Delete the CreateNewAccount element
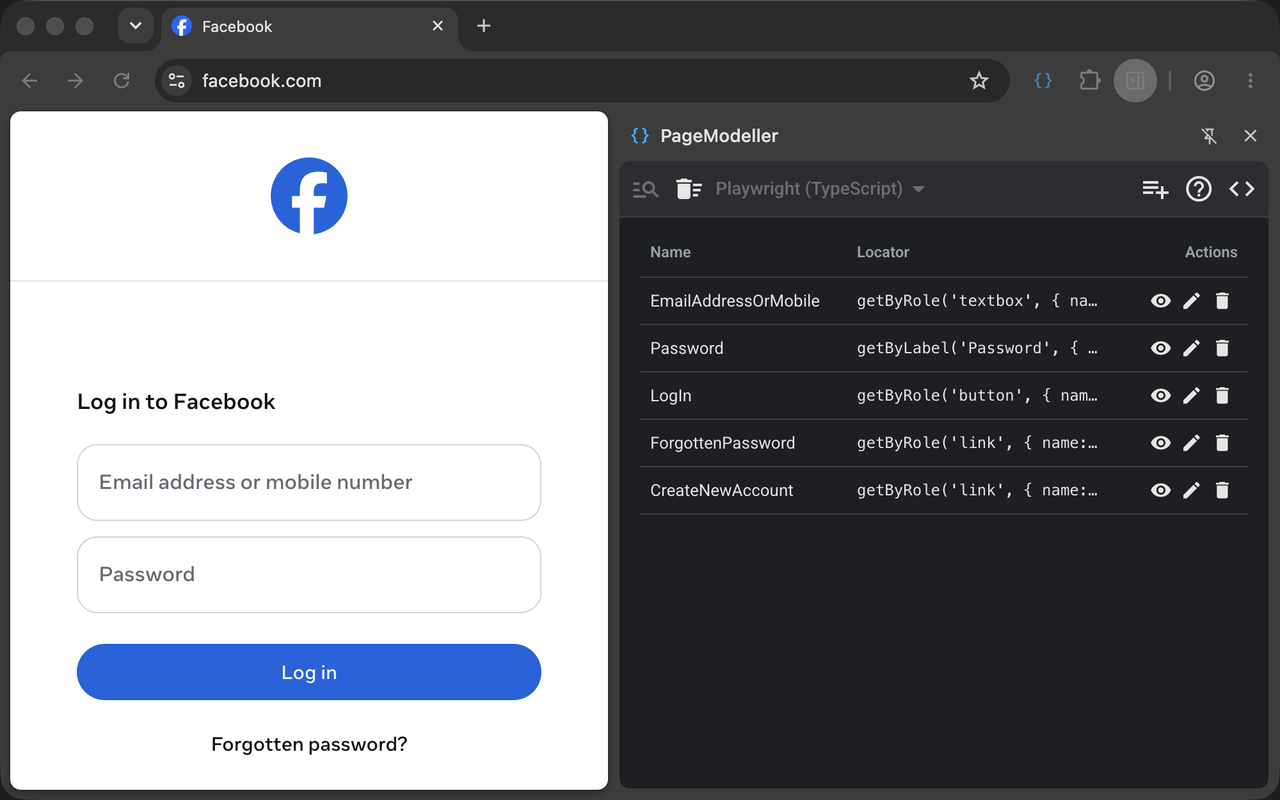Screen dimensions: 1280x800 [x=1222, y=491]
